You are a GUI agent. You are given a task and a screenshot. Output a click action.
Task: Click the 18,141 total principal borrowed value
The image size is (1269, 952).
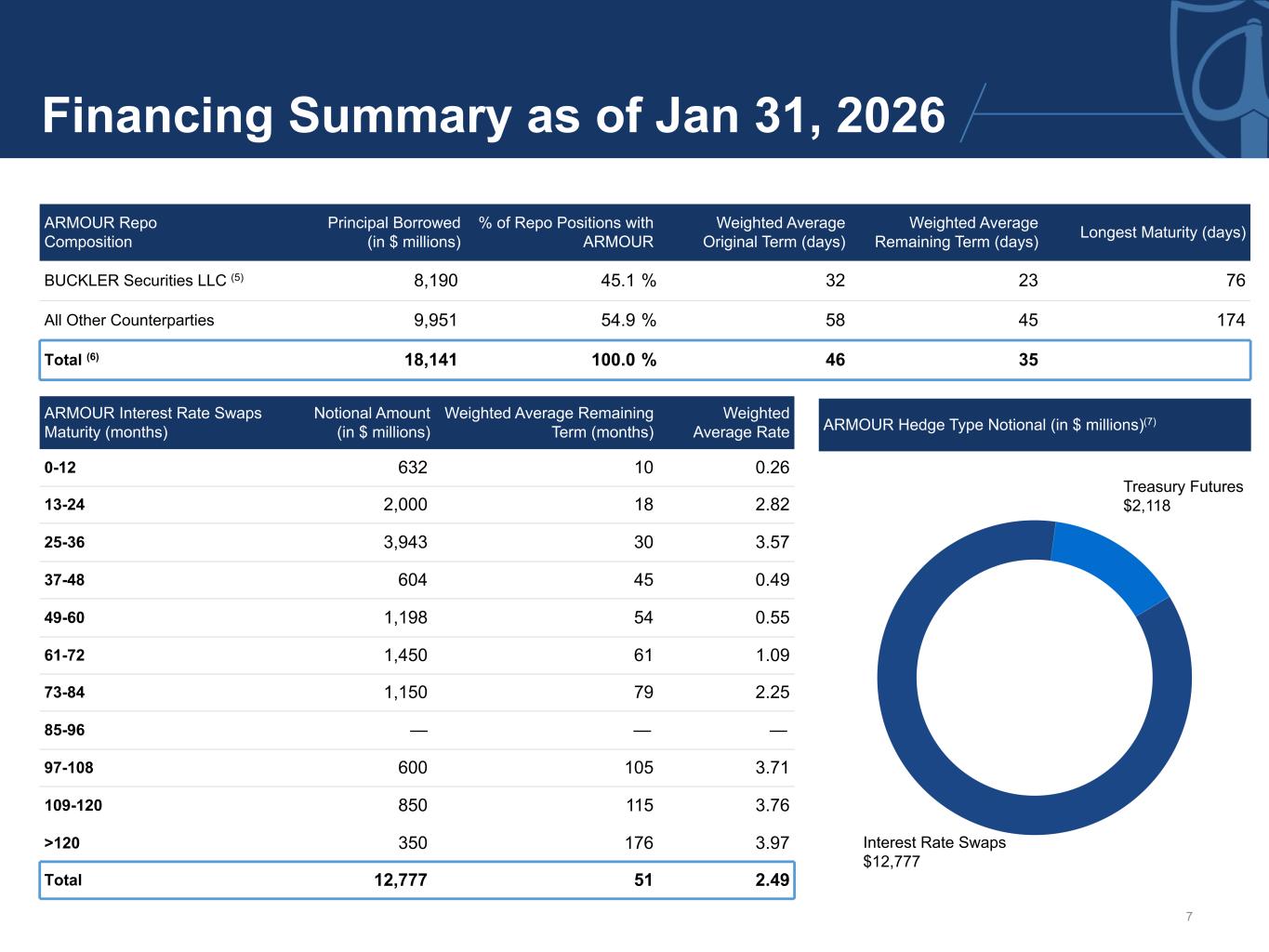tap(430, 360)
